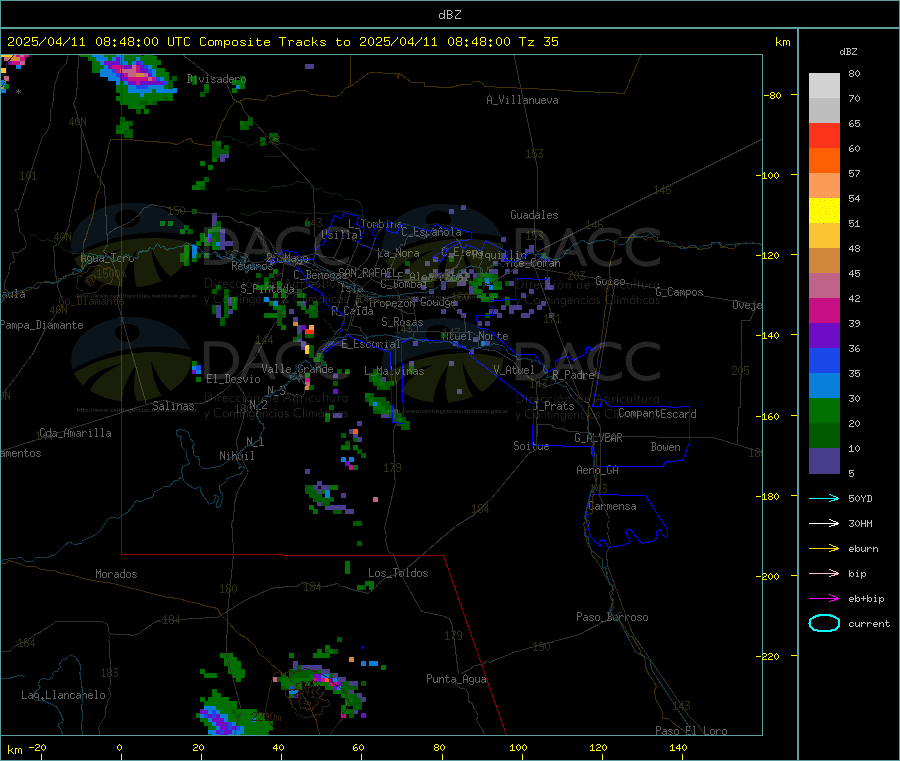Click the CompartEscard map label
This screenshot has width=900, height=761.
point(657,414)
